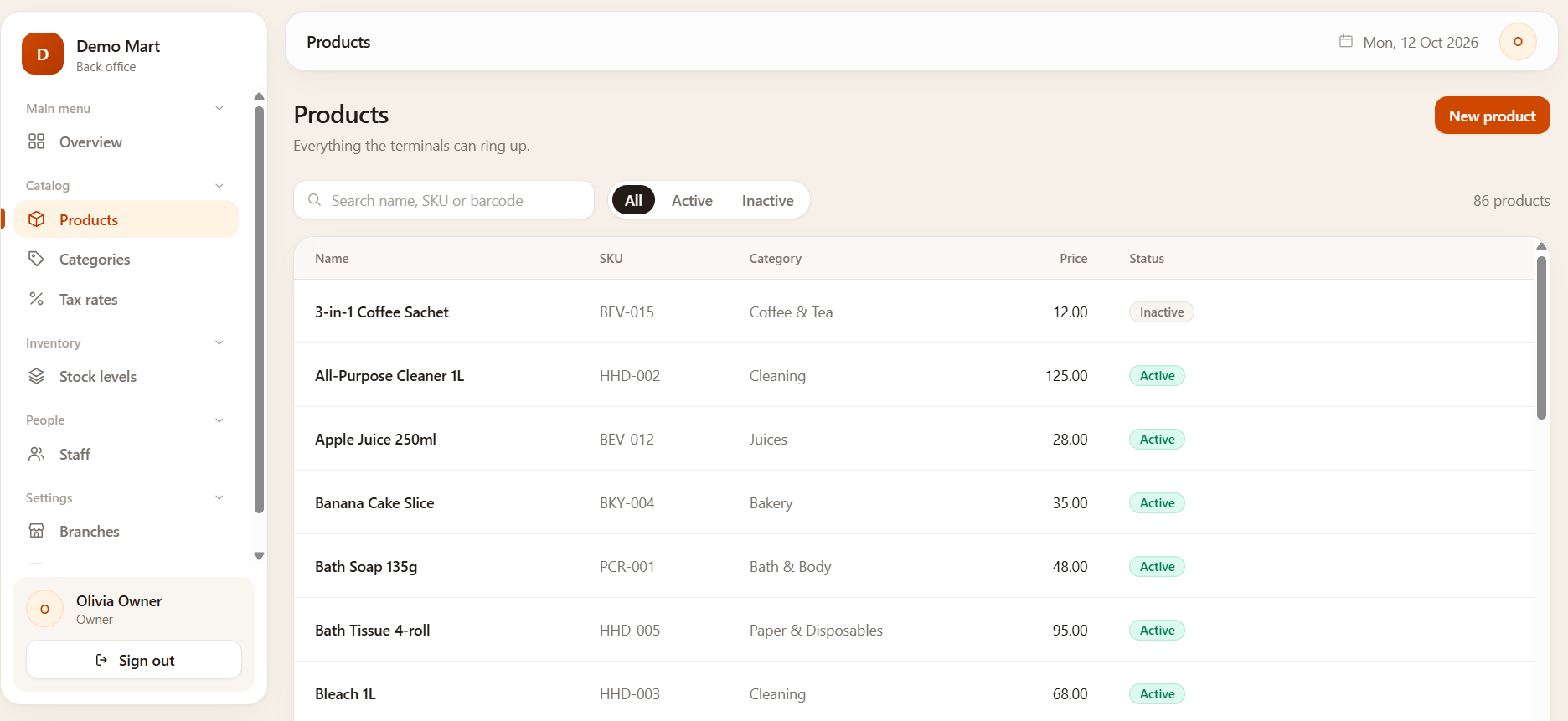Click the sidebar scroll down arrow
The height and width of the screenshot is (721, 1568).
tap(259, 556)
